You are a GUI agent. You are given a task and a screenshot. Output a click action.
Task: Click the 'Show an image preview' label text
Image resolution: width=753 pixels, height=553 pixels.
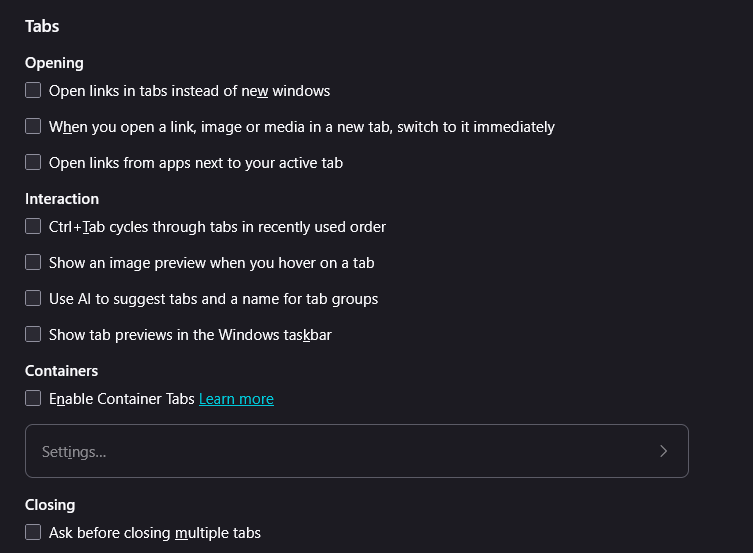(211, 263)
